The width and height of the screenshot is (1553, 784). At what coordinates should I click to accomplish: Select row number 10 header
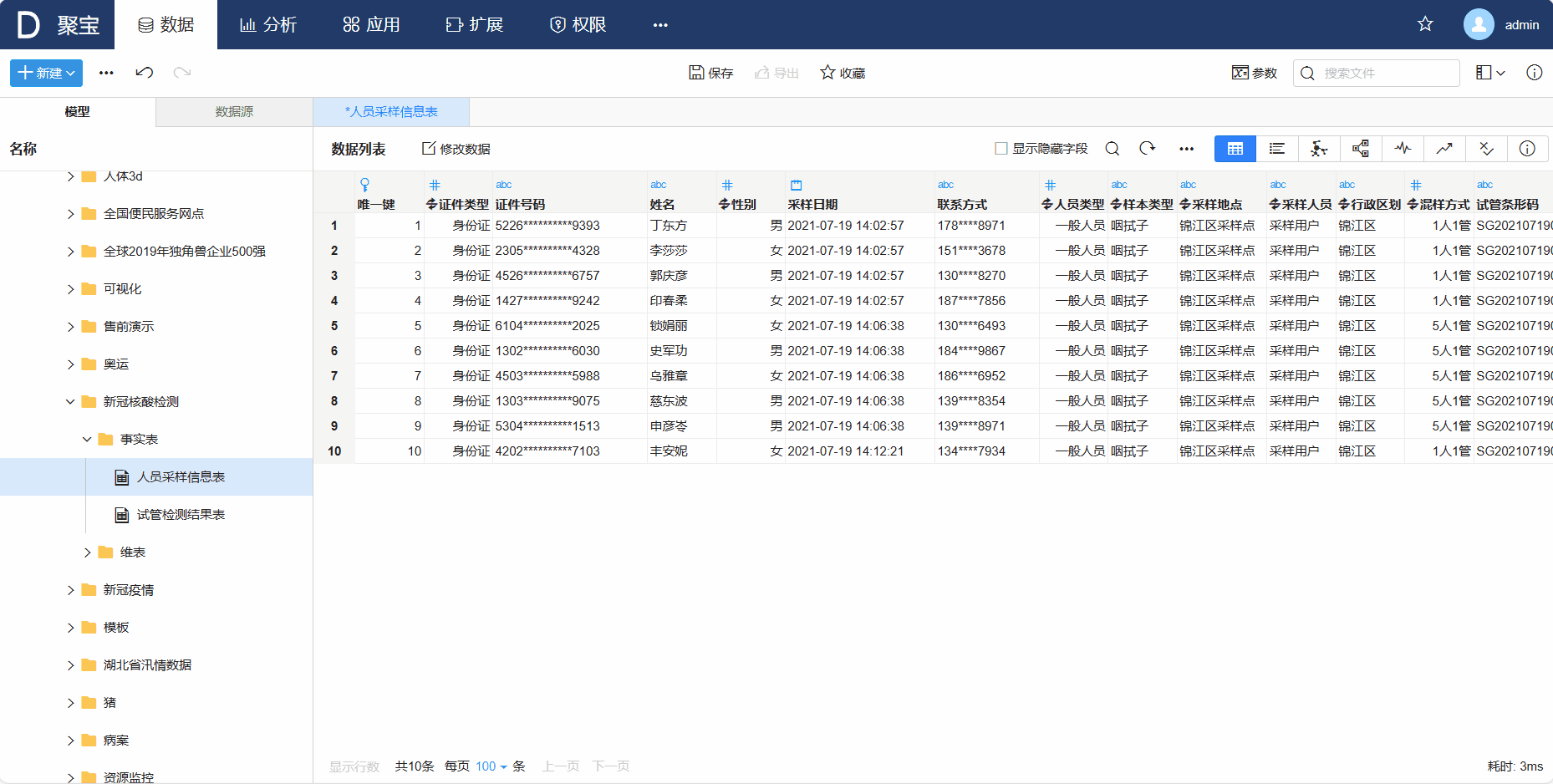point(334,451)
